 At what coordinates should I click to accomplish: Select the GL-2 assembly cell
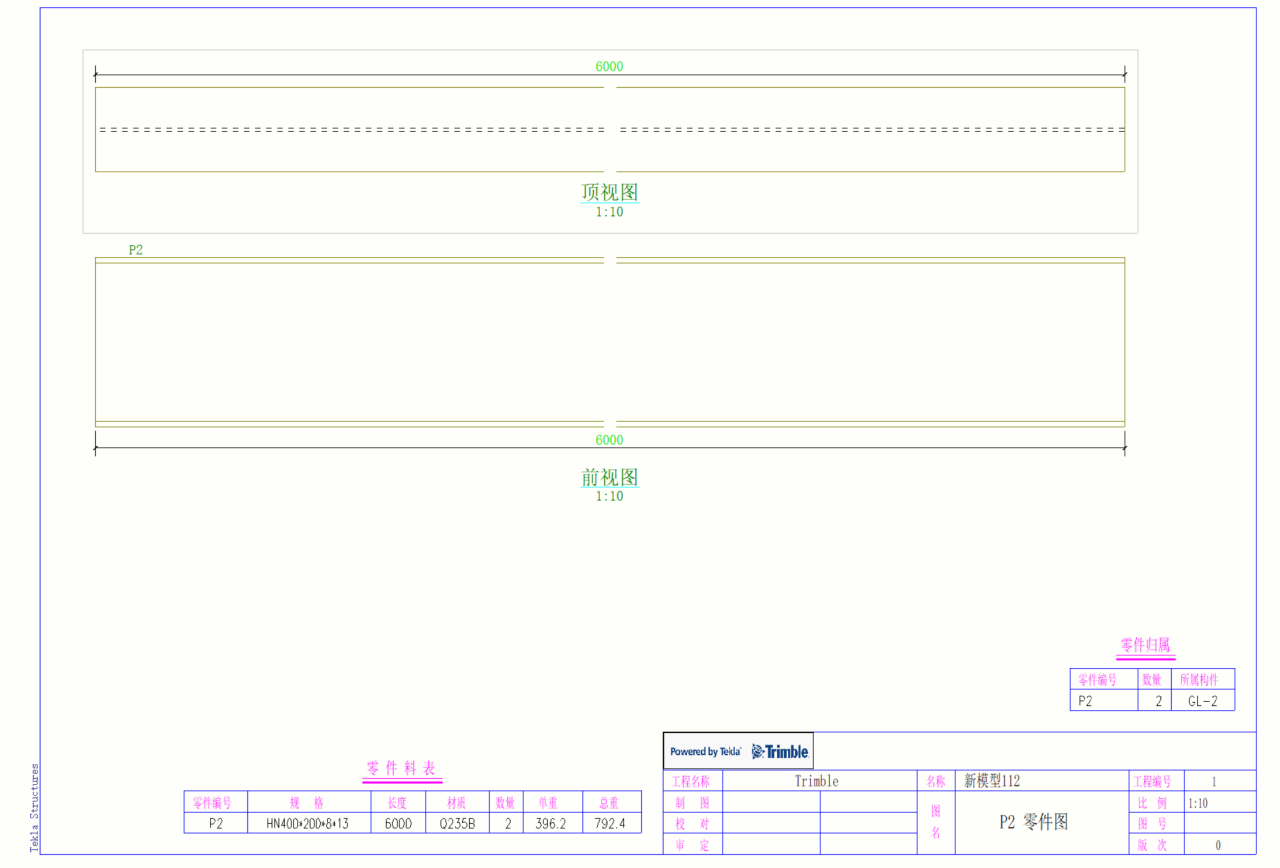click(x=1202, y=701)
